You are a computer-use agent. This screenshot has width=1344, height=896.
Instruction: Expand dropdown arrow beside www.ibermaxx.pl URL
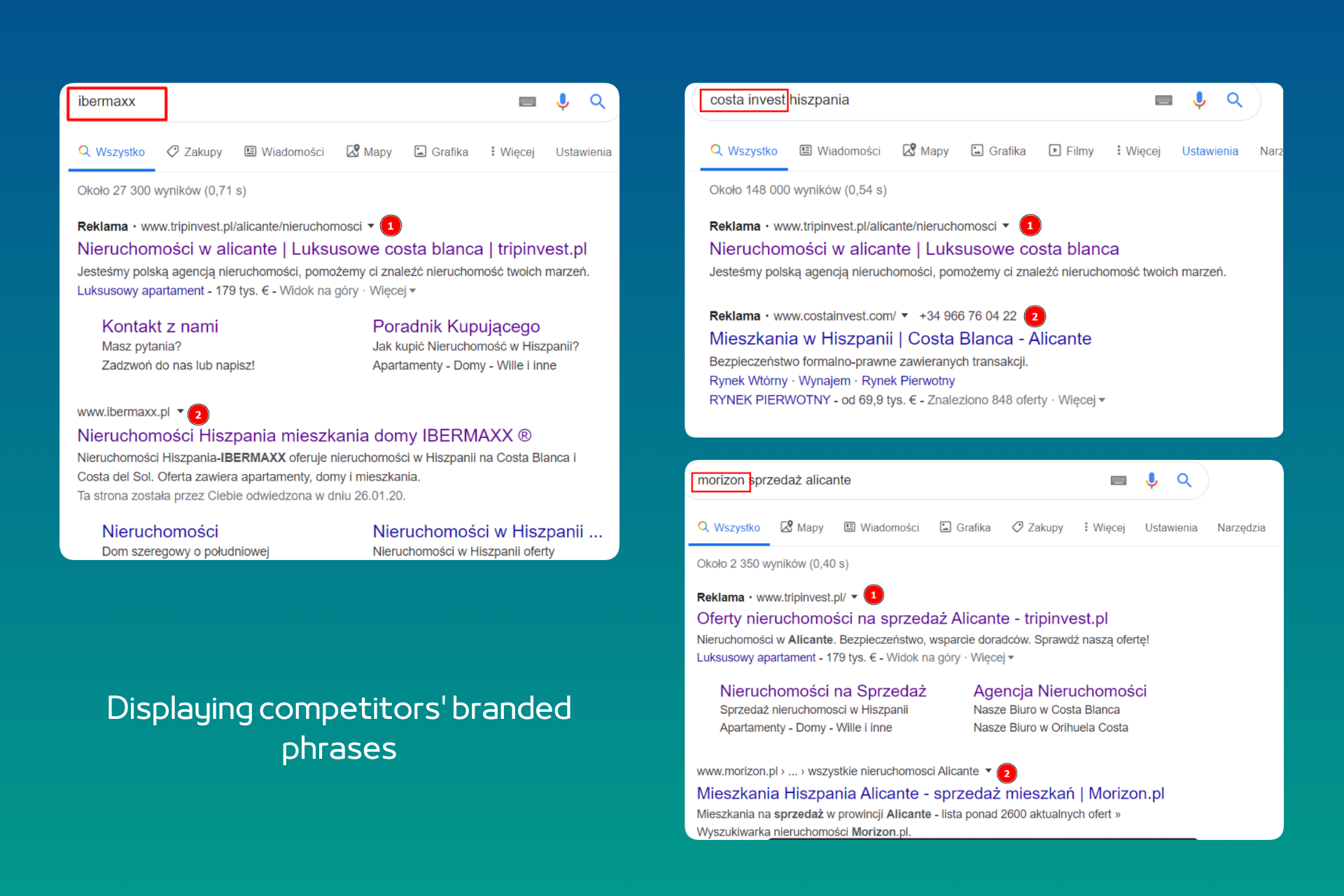tap(181, 412)
